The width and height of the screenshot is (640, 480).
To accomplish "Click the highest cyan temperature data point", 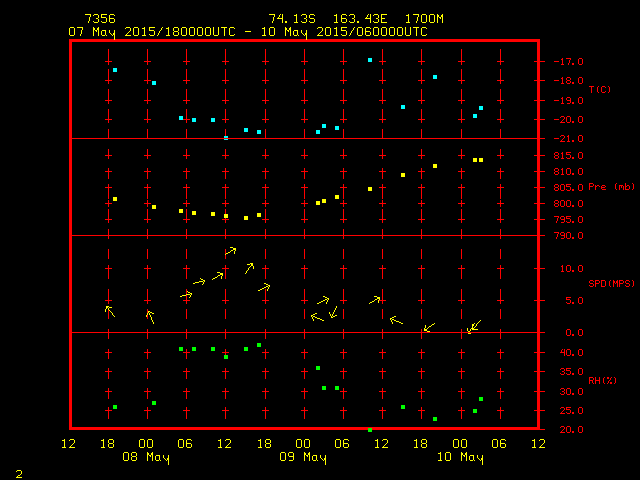I will click(370, 60).
